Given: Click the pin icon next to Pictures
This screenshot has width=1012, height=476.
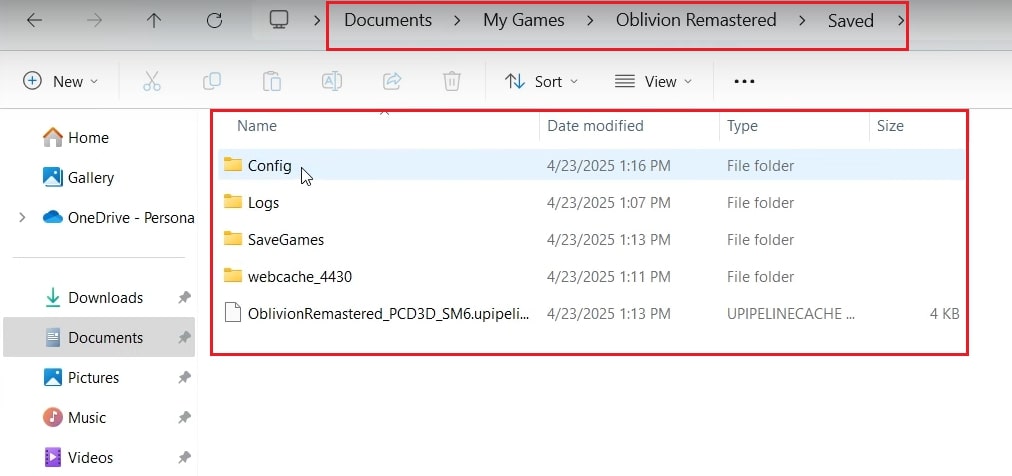Looking at the screenshot, I should [x=185, y=377].
